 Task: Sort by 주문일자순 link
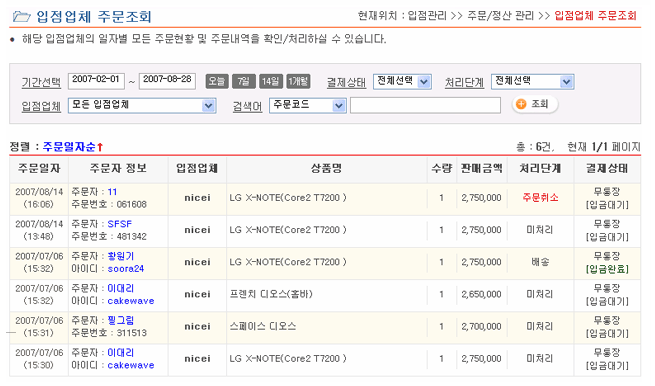pyautogui.click(x=69, y=147)
